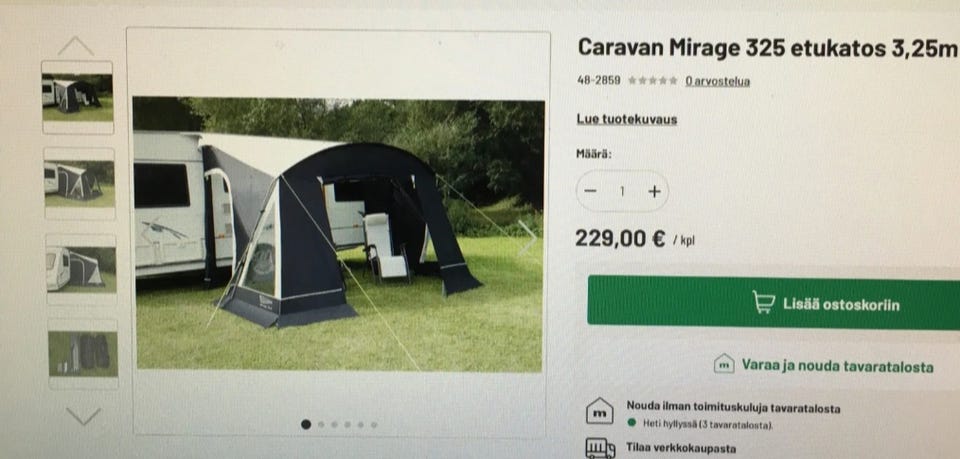This screenshot has width=960, height=459.
Task: Choose Varaa ja nouda tavaratalosta
Action: point(824,365)
